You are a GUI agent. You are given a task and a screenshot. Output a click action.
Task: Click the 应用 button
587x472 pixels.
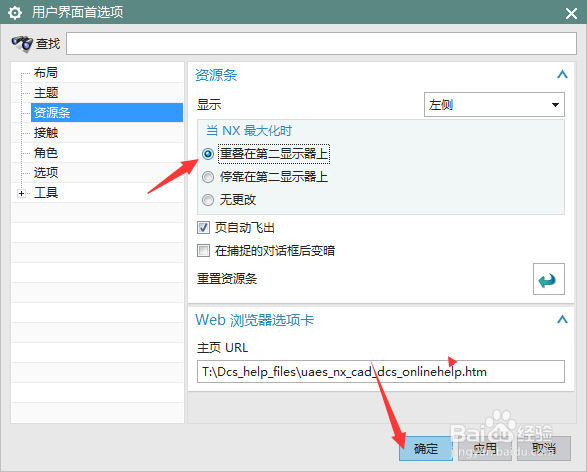coord(485,448)
